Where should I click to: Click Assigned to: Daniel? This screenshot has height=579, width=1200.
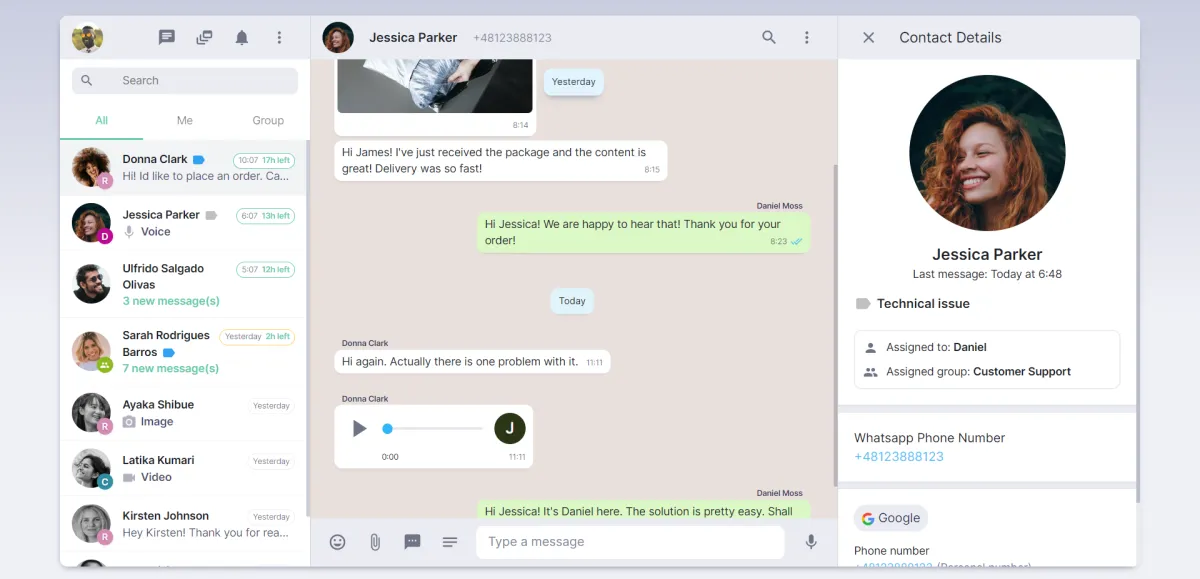pos(936,347)
